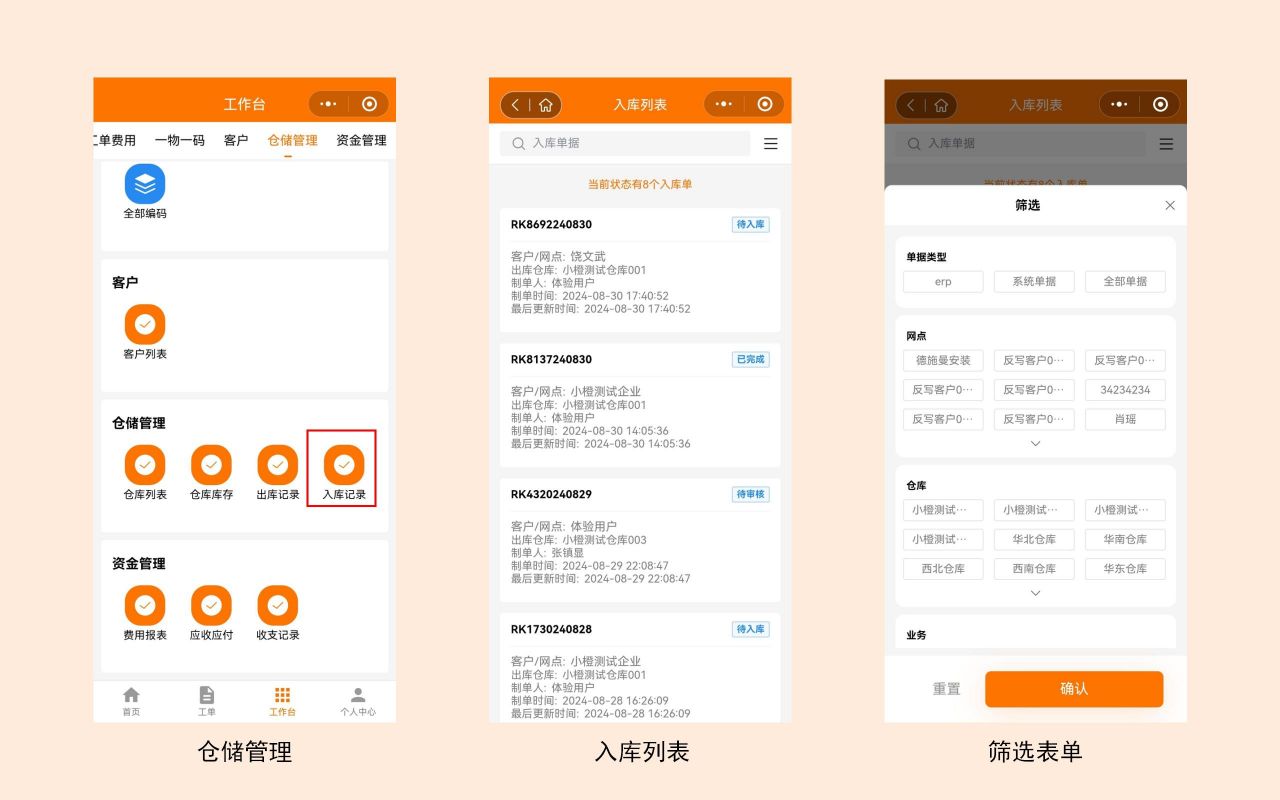This screenshot has width=1280, height=800.
Task: Click 待审核 tag on RK4320240829
Action: click(x=751, y=495)
